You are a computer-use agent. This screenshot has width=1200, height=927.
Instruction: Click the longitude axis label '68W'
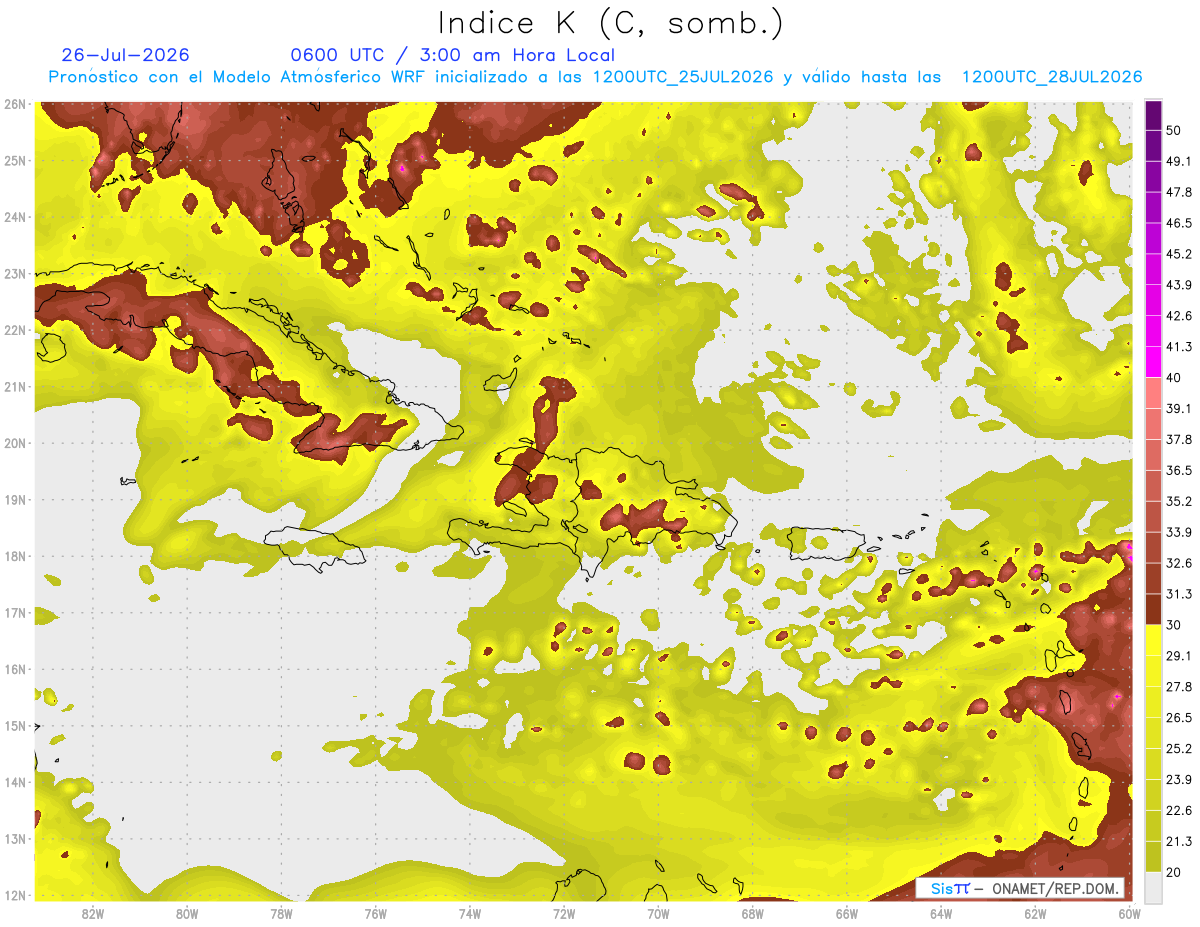(x=753, y=913)
